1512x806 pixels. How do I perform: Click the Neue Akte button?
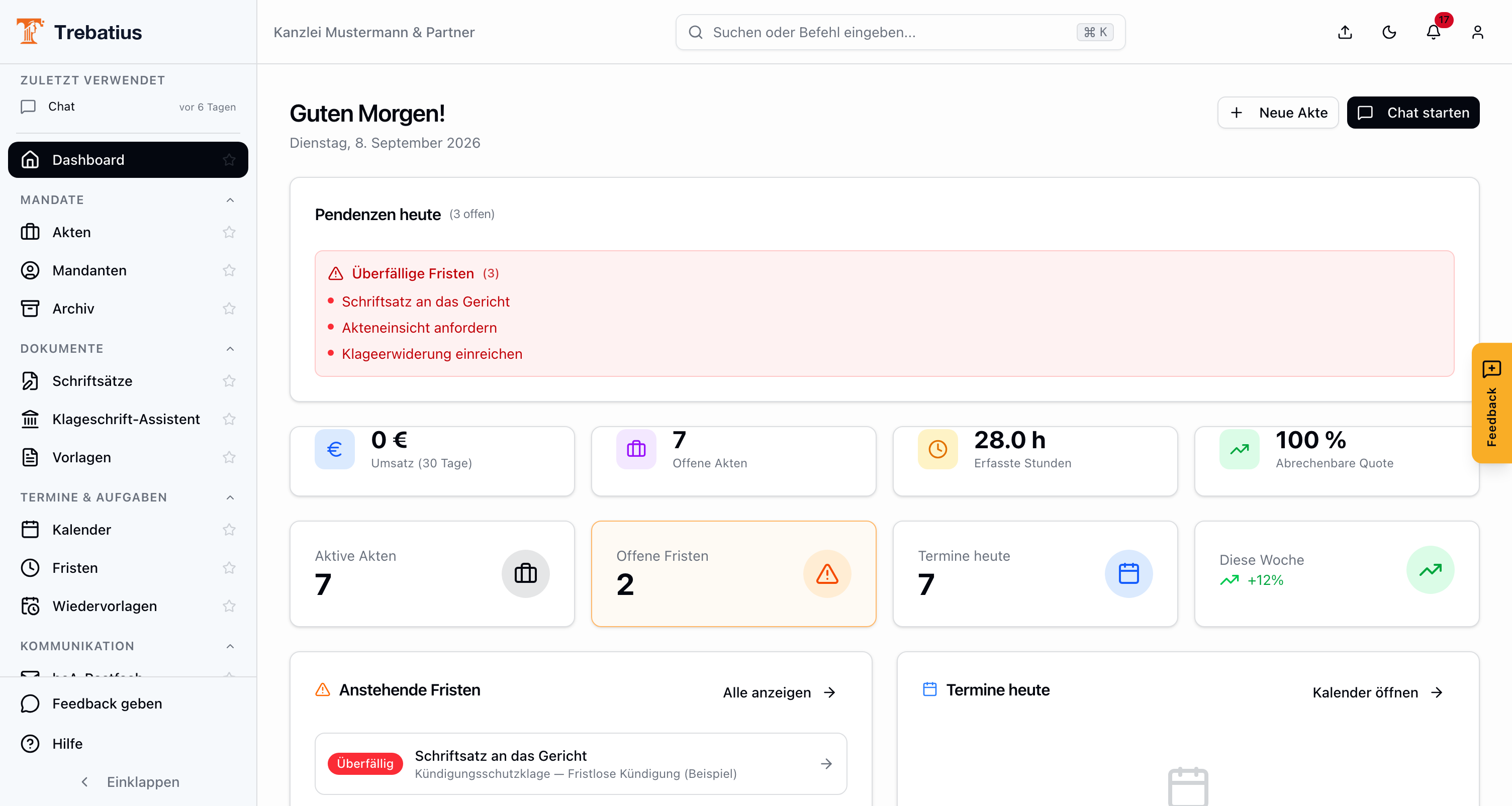1278,113
